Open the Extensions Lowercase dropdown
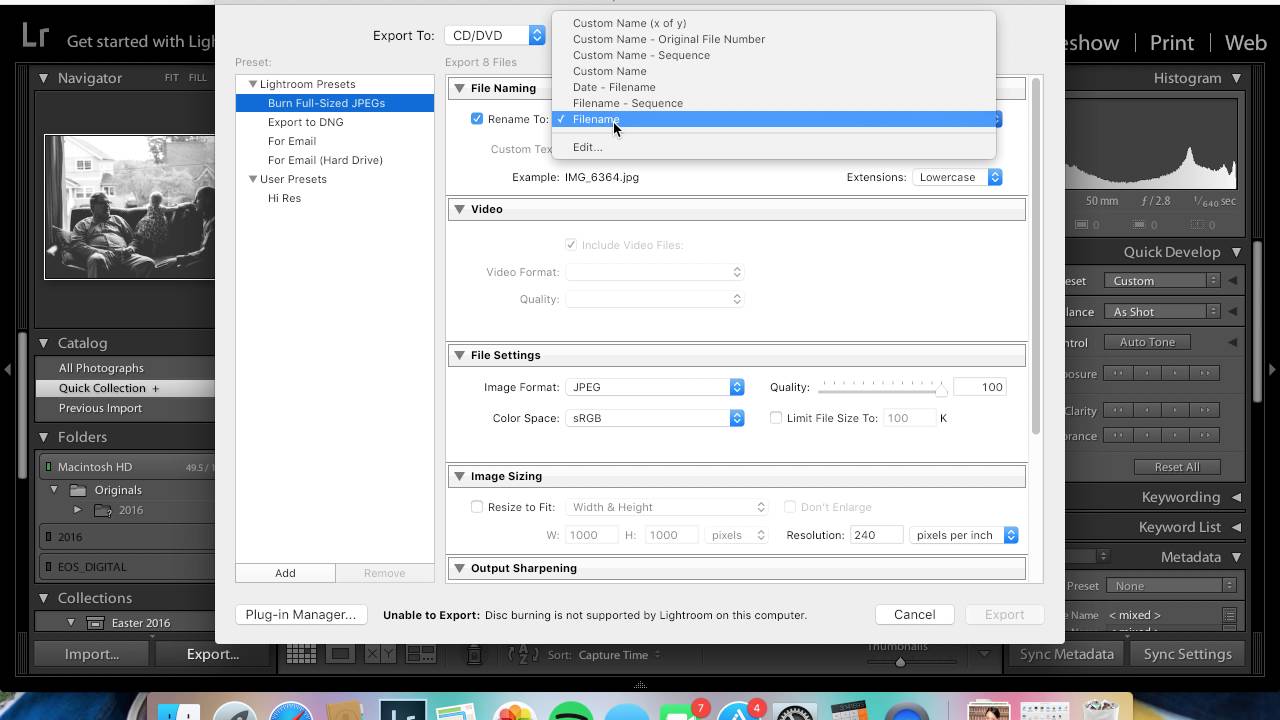 click(x=957, y=177)
